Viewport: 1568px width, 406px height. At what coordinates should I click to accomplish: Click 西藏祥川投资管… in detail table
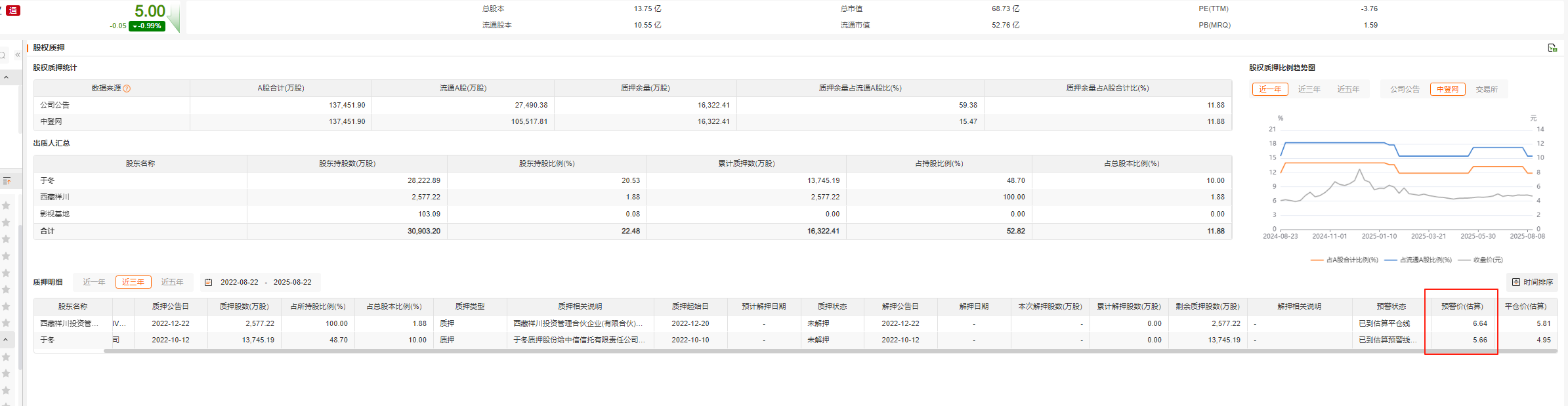click(70, 323)
